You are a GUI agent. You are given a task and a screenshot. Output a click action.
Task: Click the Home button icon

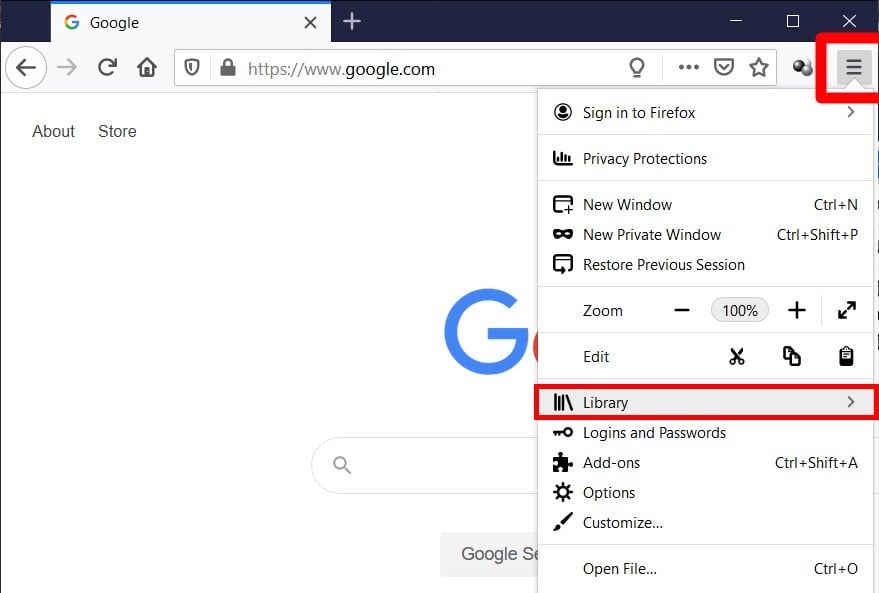point(146,68)
